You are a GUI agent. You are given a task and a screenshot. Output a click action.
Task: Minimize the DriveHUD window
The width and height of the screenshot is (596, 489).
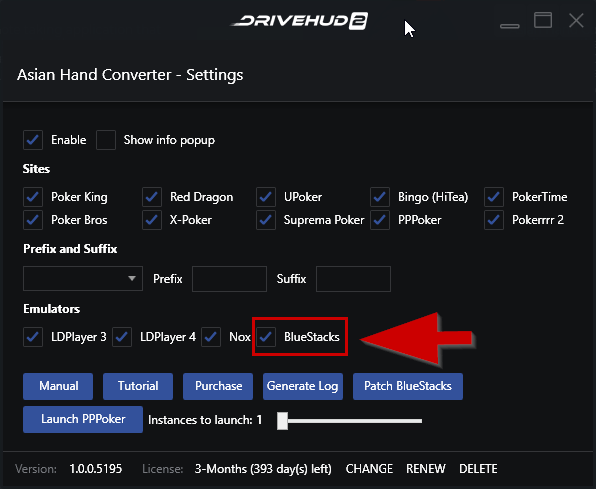coord(509,25)
